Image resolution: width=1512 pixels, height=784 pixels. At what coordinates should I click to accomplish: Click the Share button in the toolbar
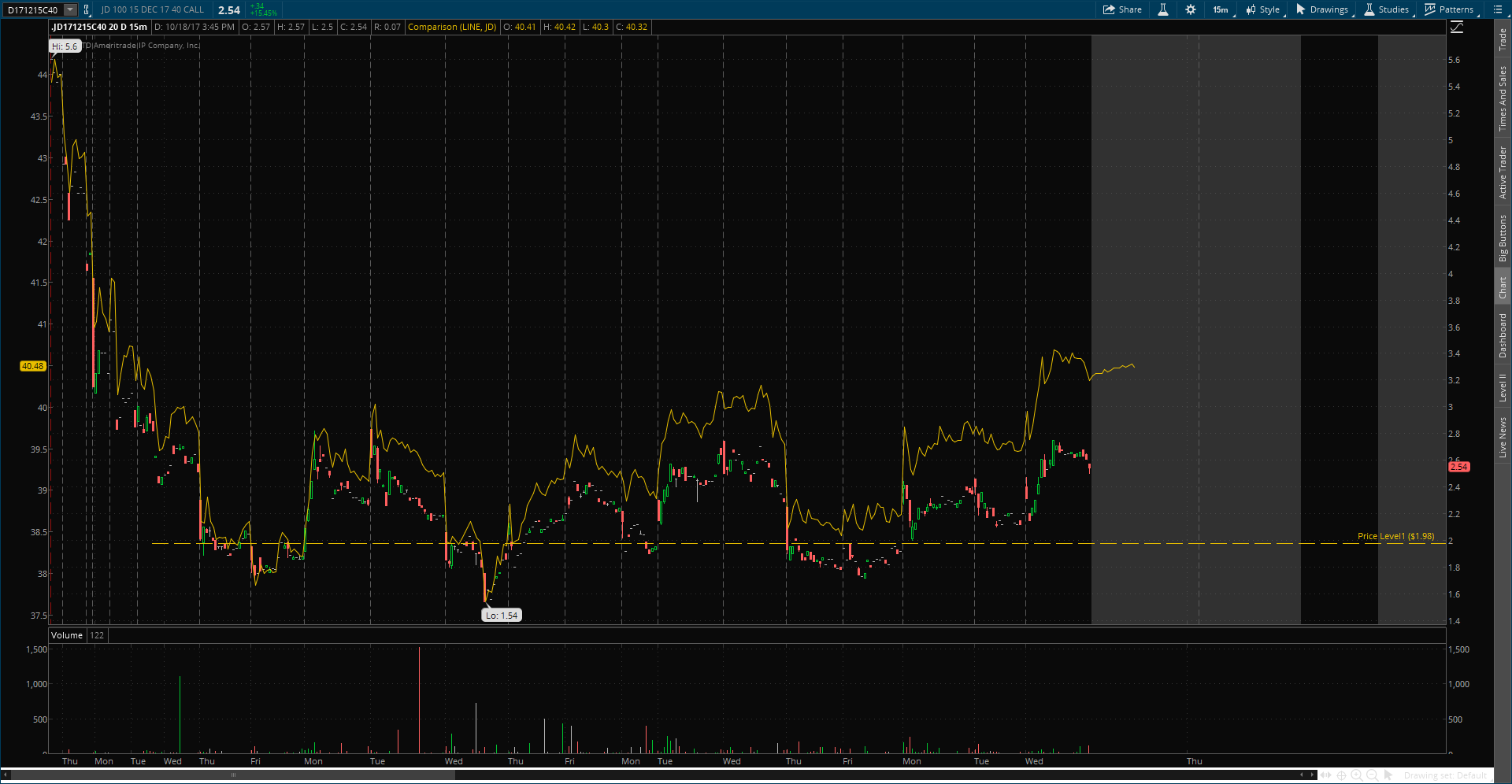pos(1122,9)
